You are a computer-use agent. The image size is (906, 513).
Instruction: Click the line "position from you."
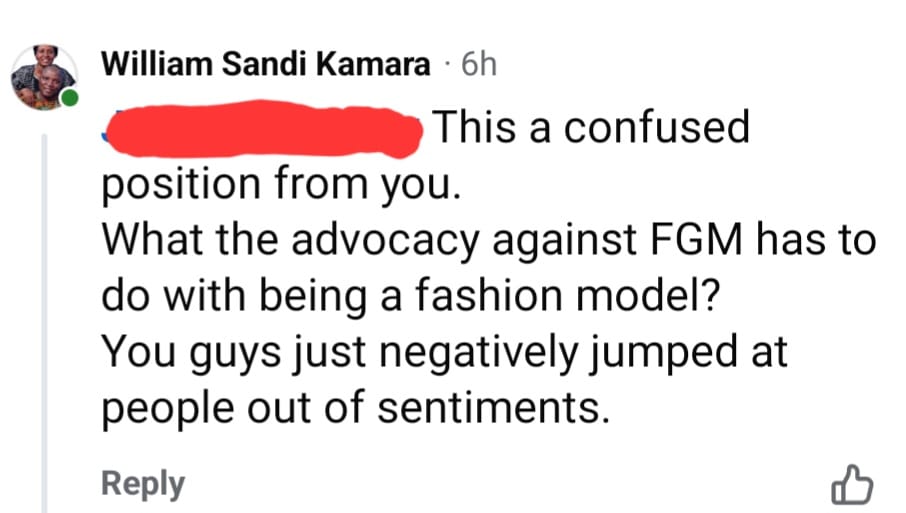point(280,185)
